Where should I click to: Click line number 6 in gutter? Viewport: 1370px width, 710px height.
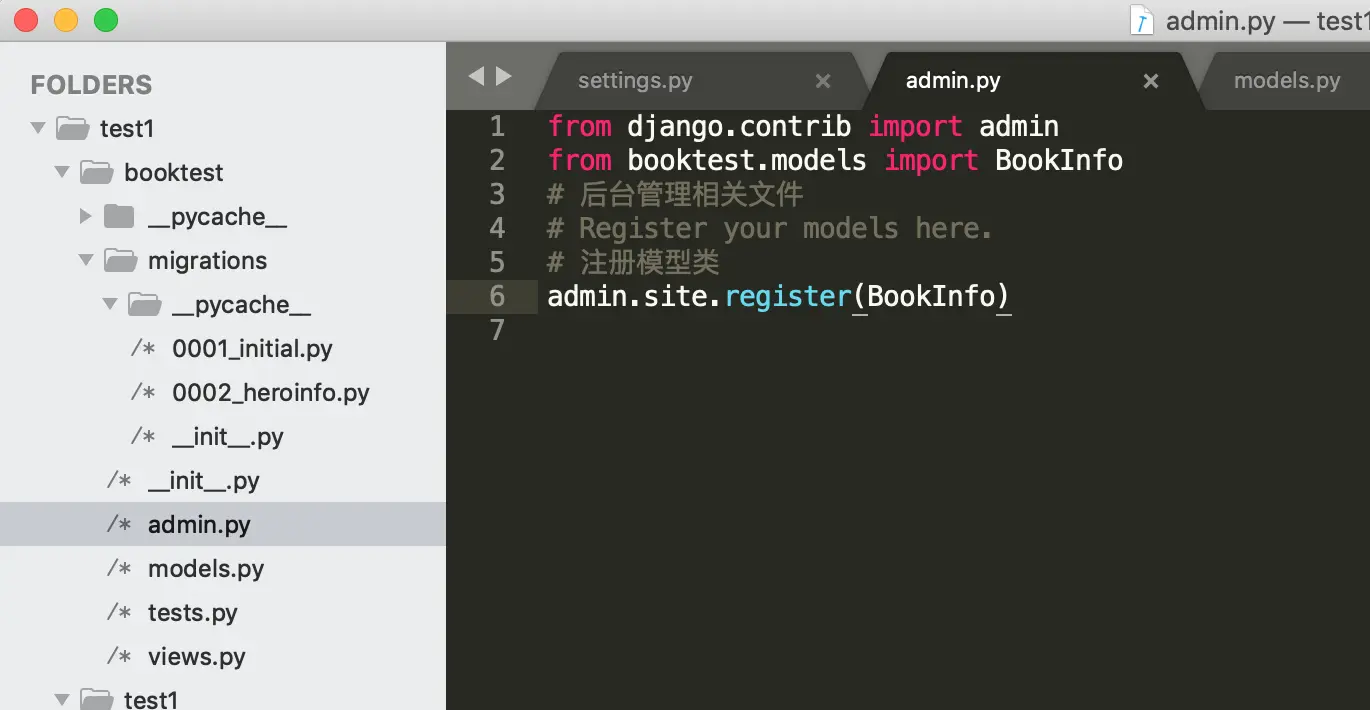point(497,296)
